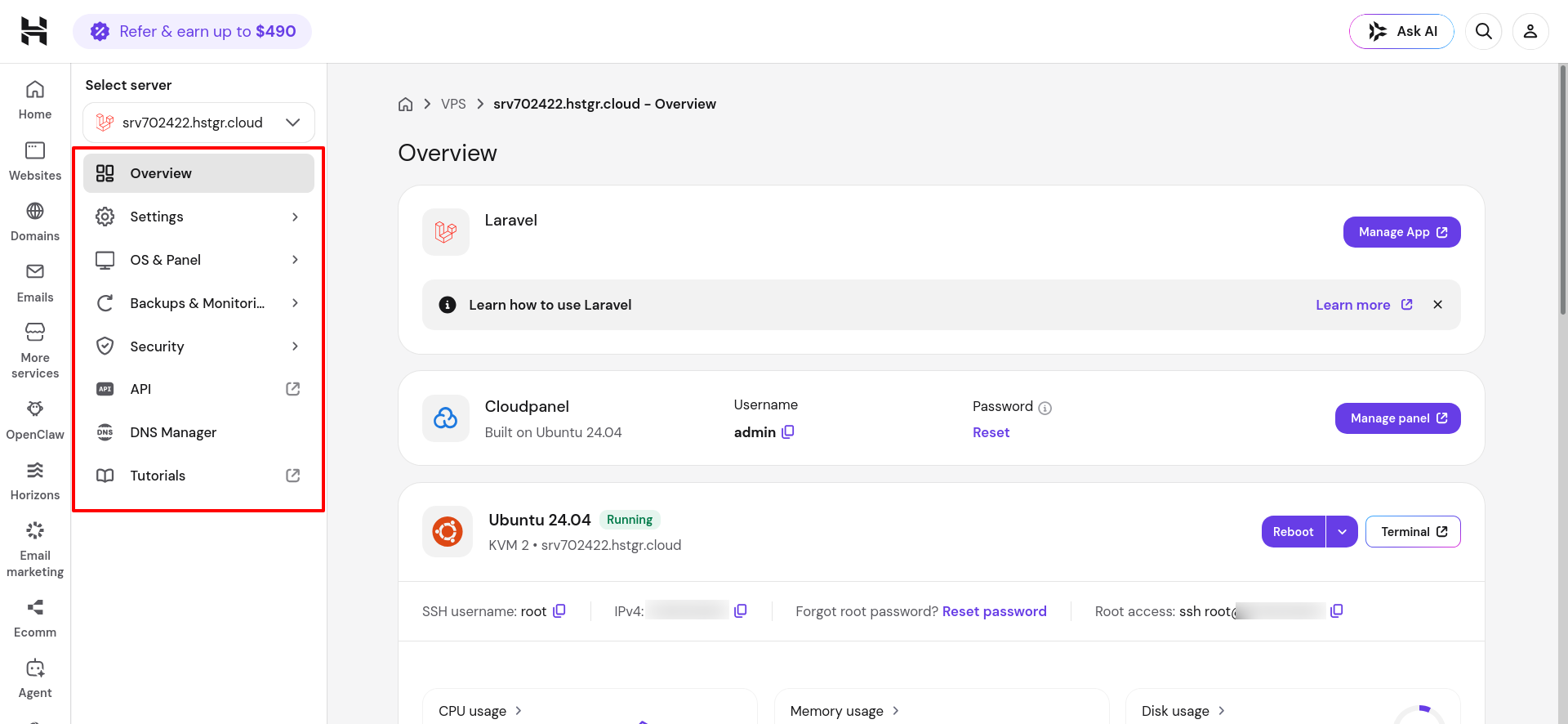Open Horizons in the sidebar

coord(35,481)
